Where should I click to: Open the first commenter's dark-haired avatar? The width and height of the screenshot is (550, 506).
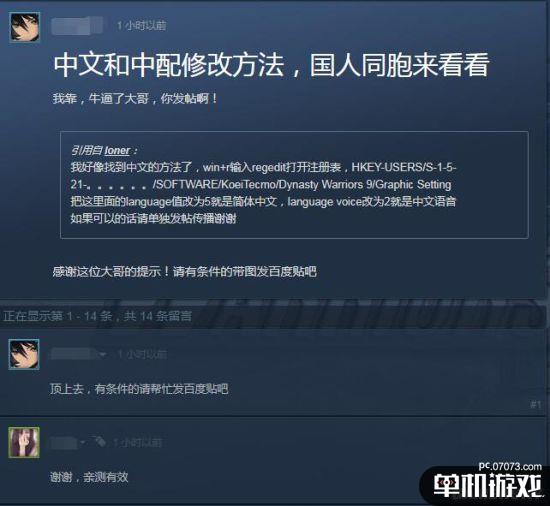[24, 354]
